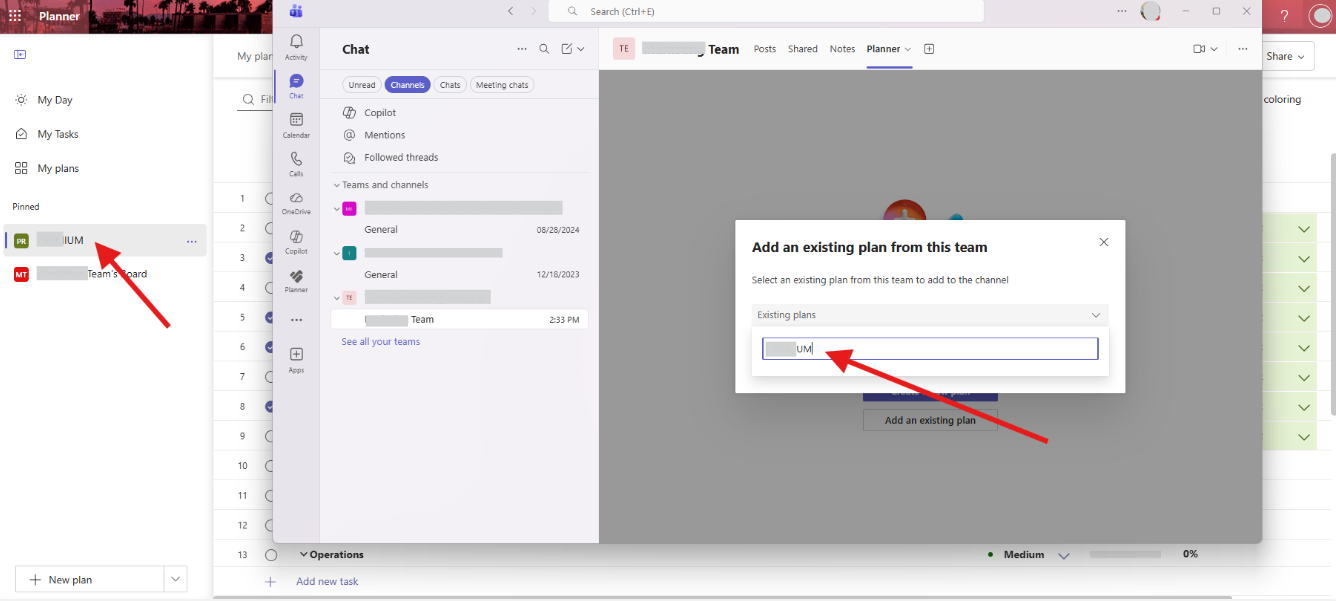Uncheck completed task in Planner row 3
The width and height of the screenshot is (1336, 601).
271,258
